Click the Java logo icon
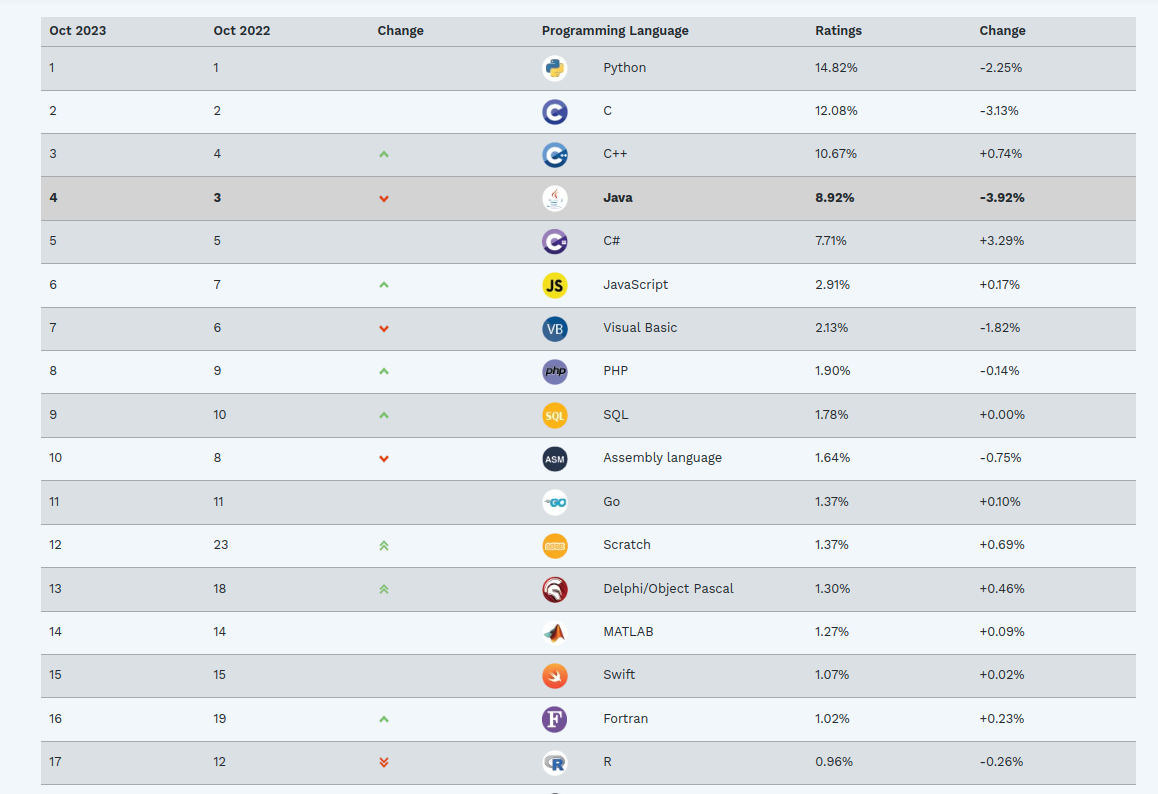Screen dimensions: 1158x794 coord(554,198)
